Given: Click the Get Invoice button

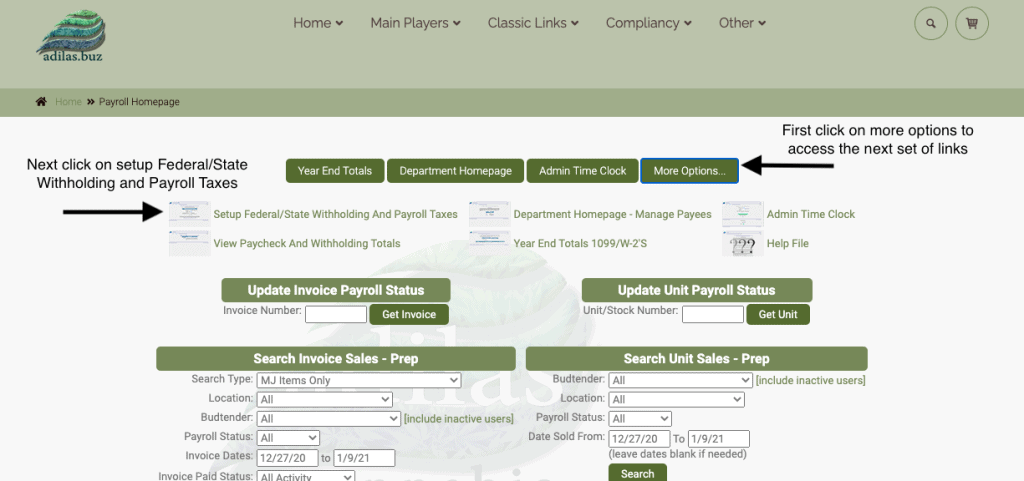Looking at the screenshot, I should (409, 314).
